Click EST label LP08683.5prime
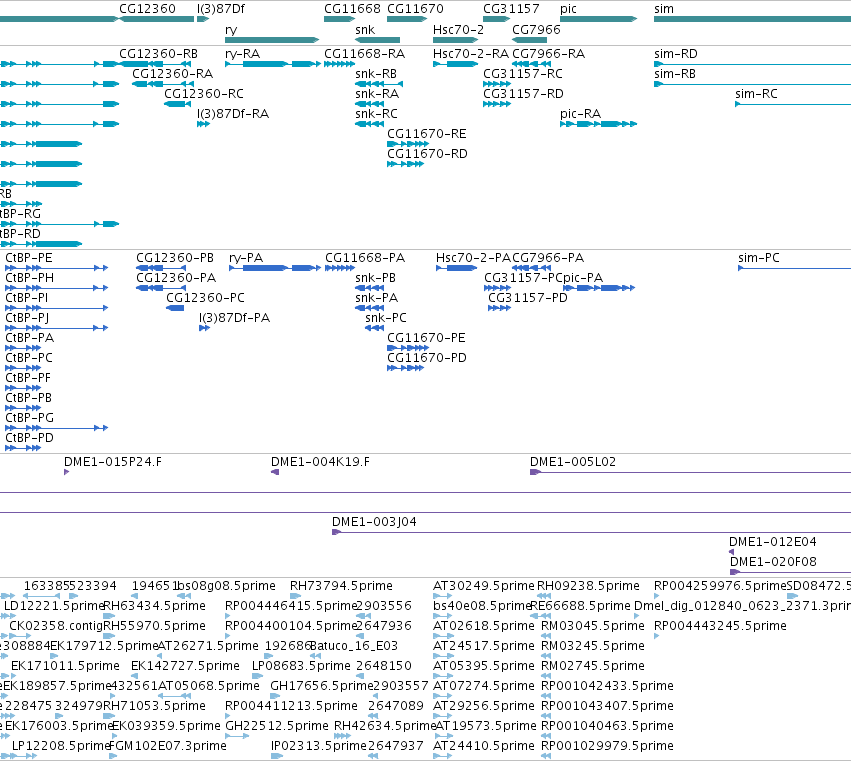 pyautogui.click(x=301, y=666)
